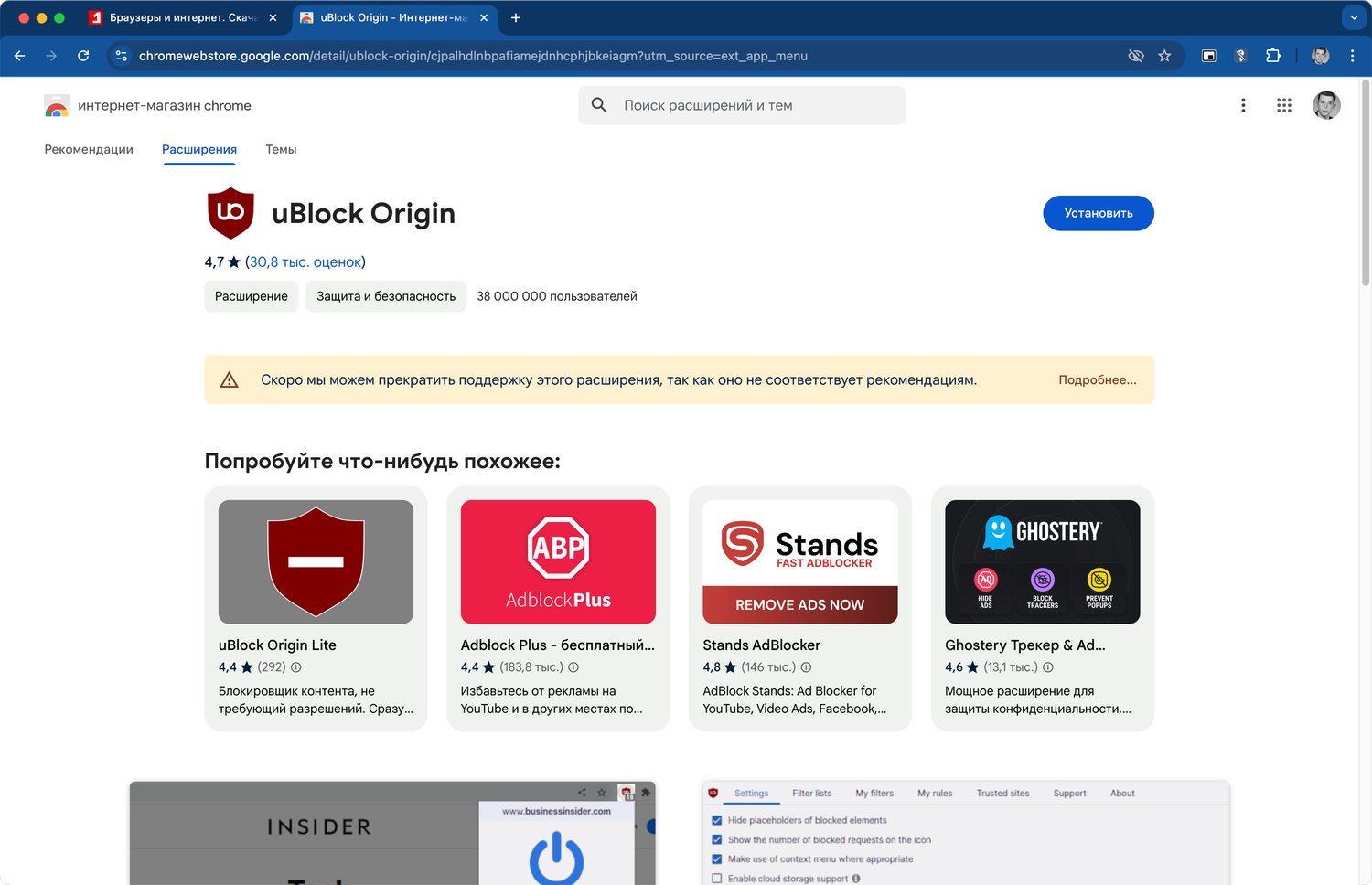Click the Chrome Web Store rainbow logo
This screenshot has width=1372, height=885.
(57, 106)
